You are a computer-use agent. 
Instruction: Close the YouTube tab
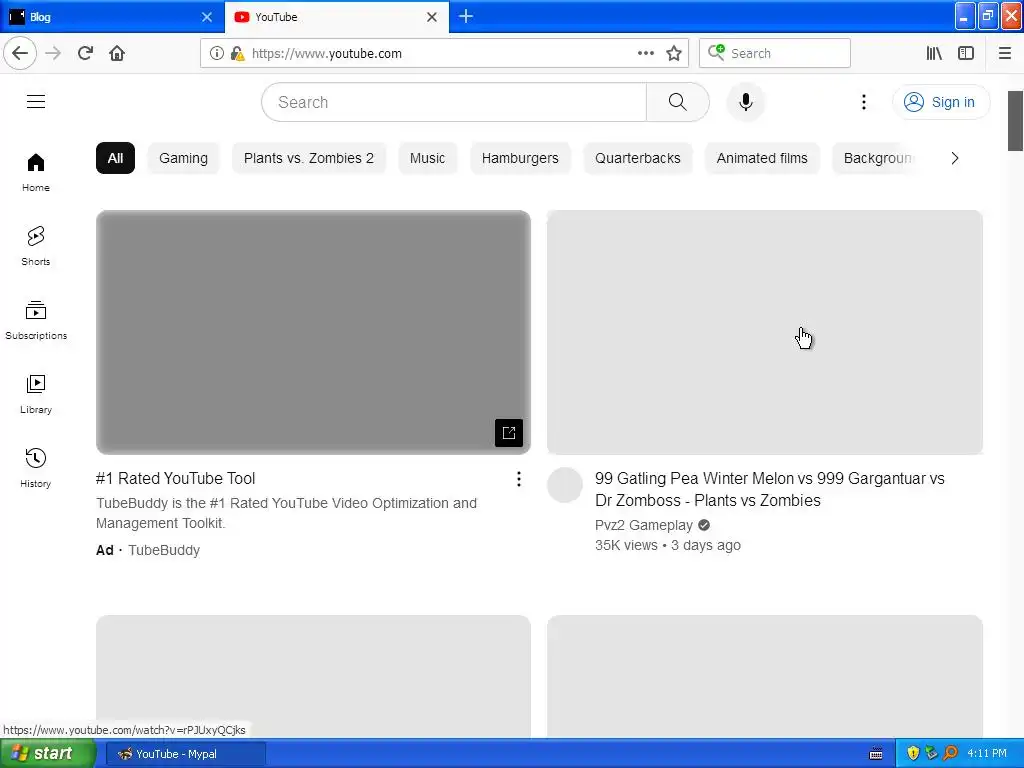click(x=432, y=17)
